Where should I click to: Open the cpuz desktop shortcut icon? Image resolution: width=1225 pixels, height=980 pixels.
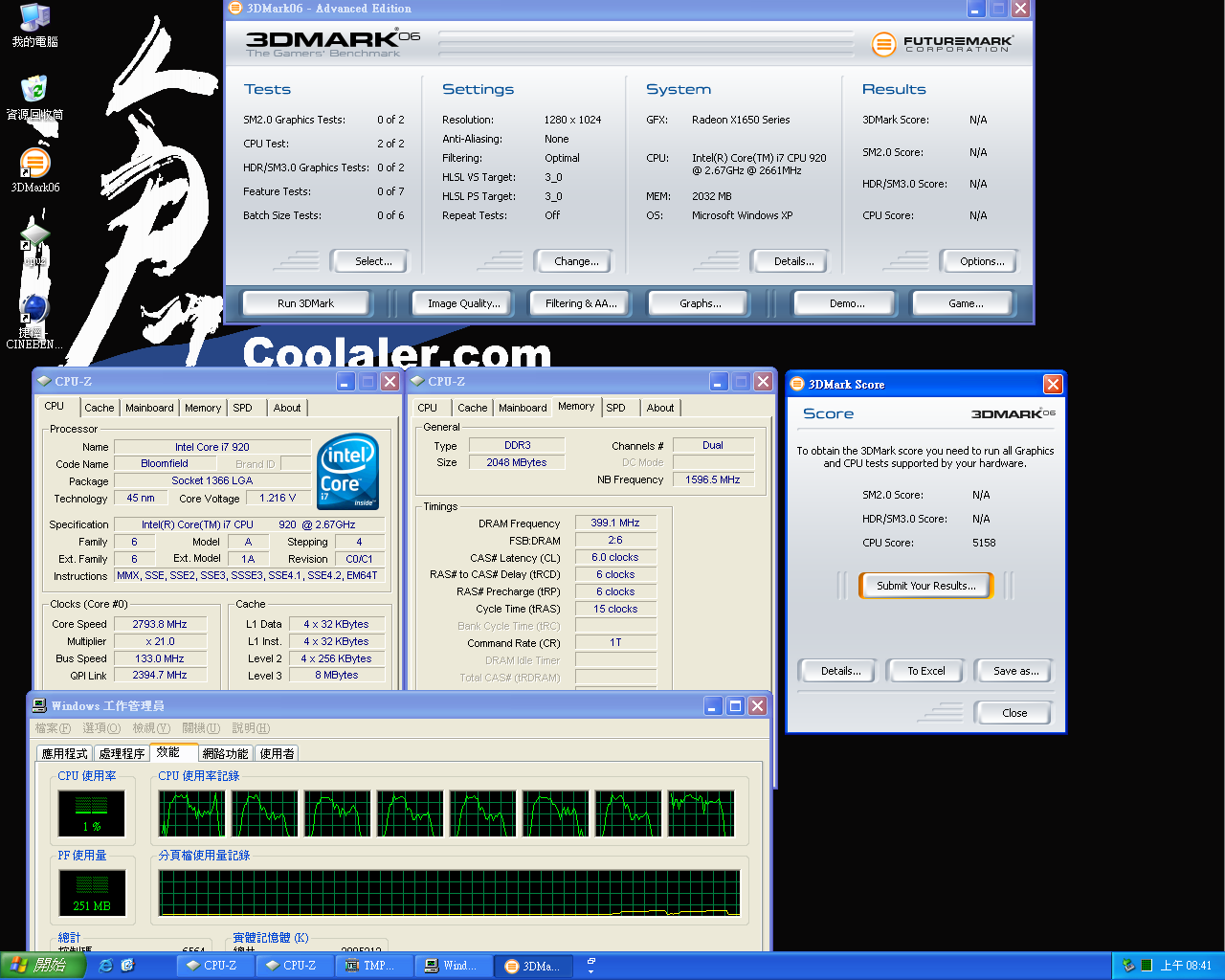tap(34, 243)
